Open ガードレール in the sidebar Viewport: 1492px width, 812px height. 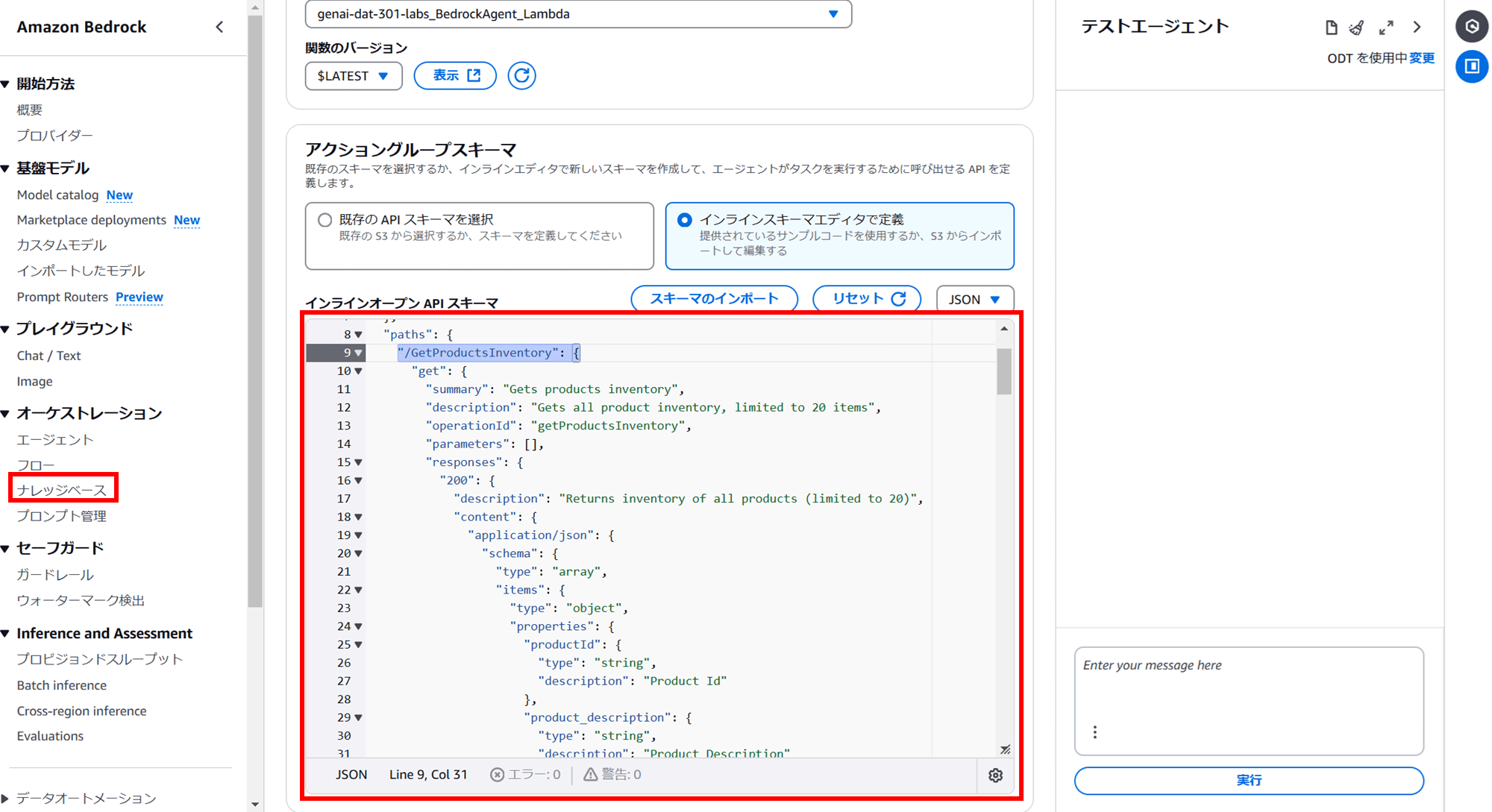(x=54, y=575)
